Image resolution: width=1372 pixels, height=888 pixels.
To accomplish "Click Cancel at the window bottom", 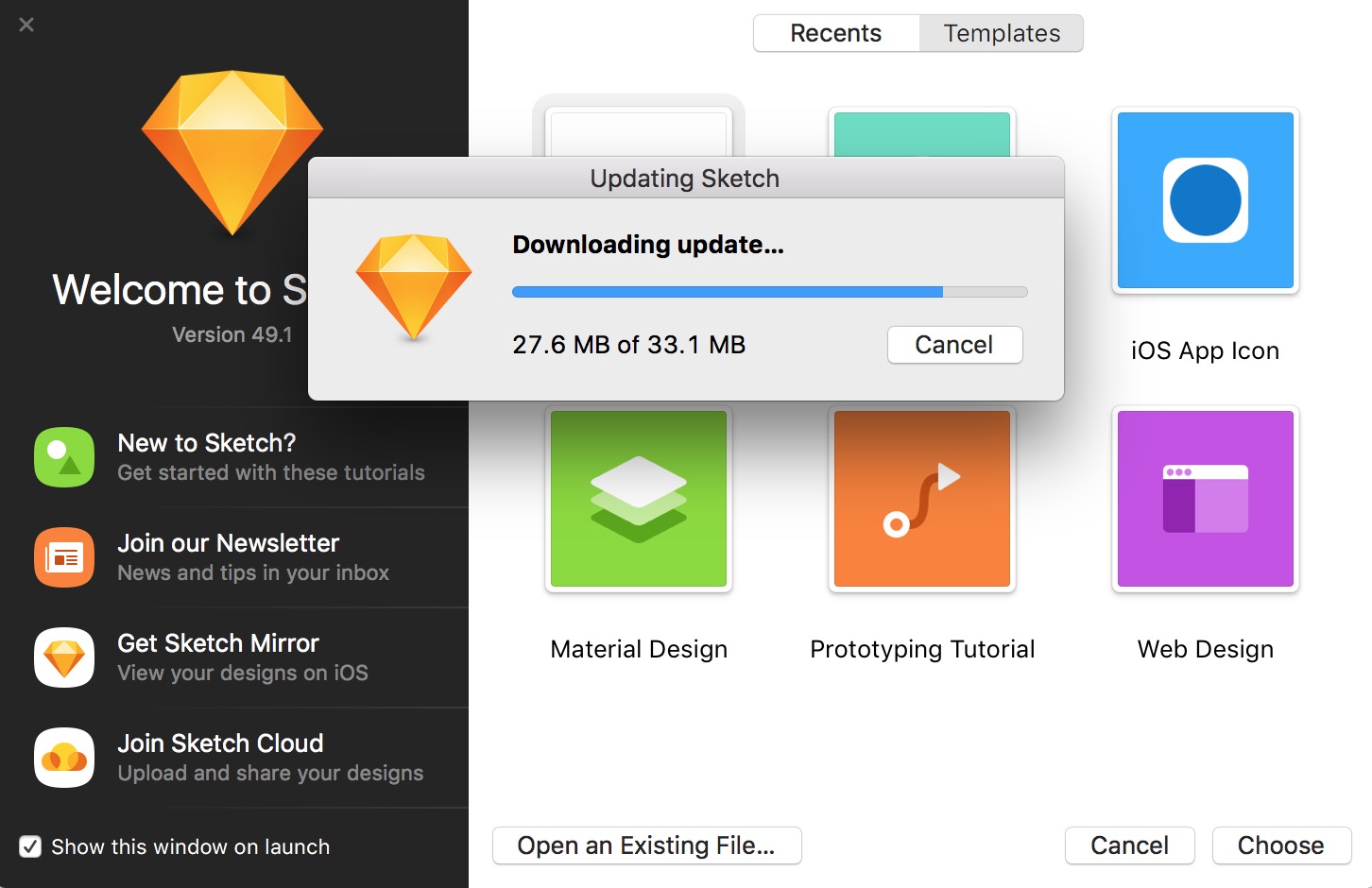I will point(1129,845).
